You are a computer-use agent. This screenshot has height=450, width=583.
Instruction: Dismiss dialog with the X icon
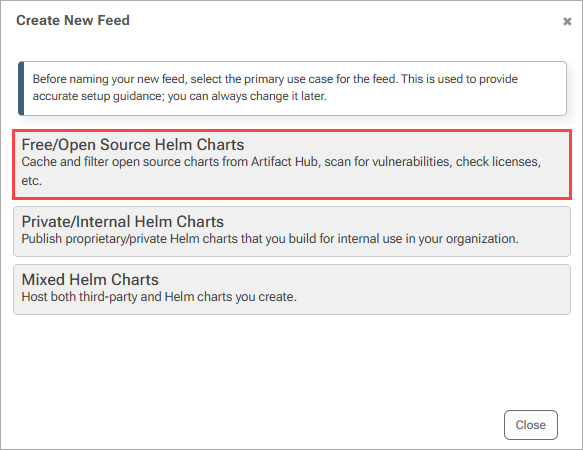point(567,22)
